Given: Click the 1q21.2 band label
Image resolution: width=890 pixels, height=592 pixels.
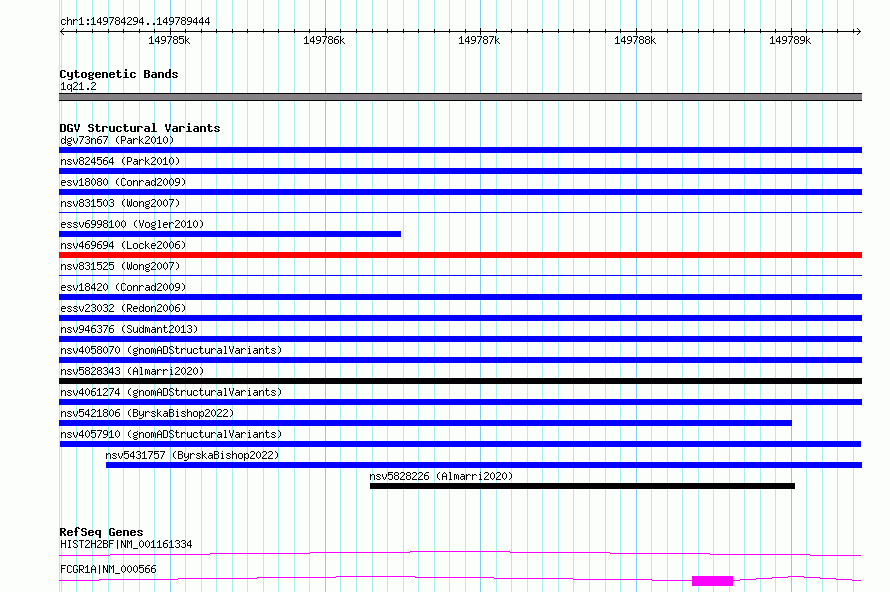Looking at the screenshot, I should 78,86.
